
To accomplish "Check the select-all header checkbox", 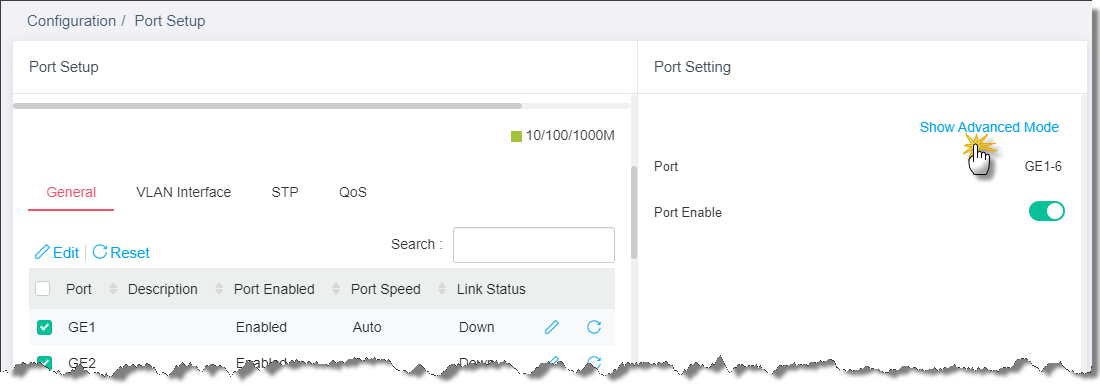I will coord(43,288).
